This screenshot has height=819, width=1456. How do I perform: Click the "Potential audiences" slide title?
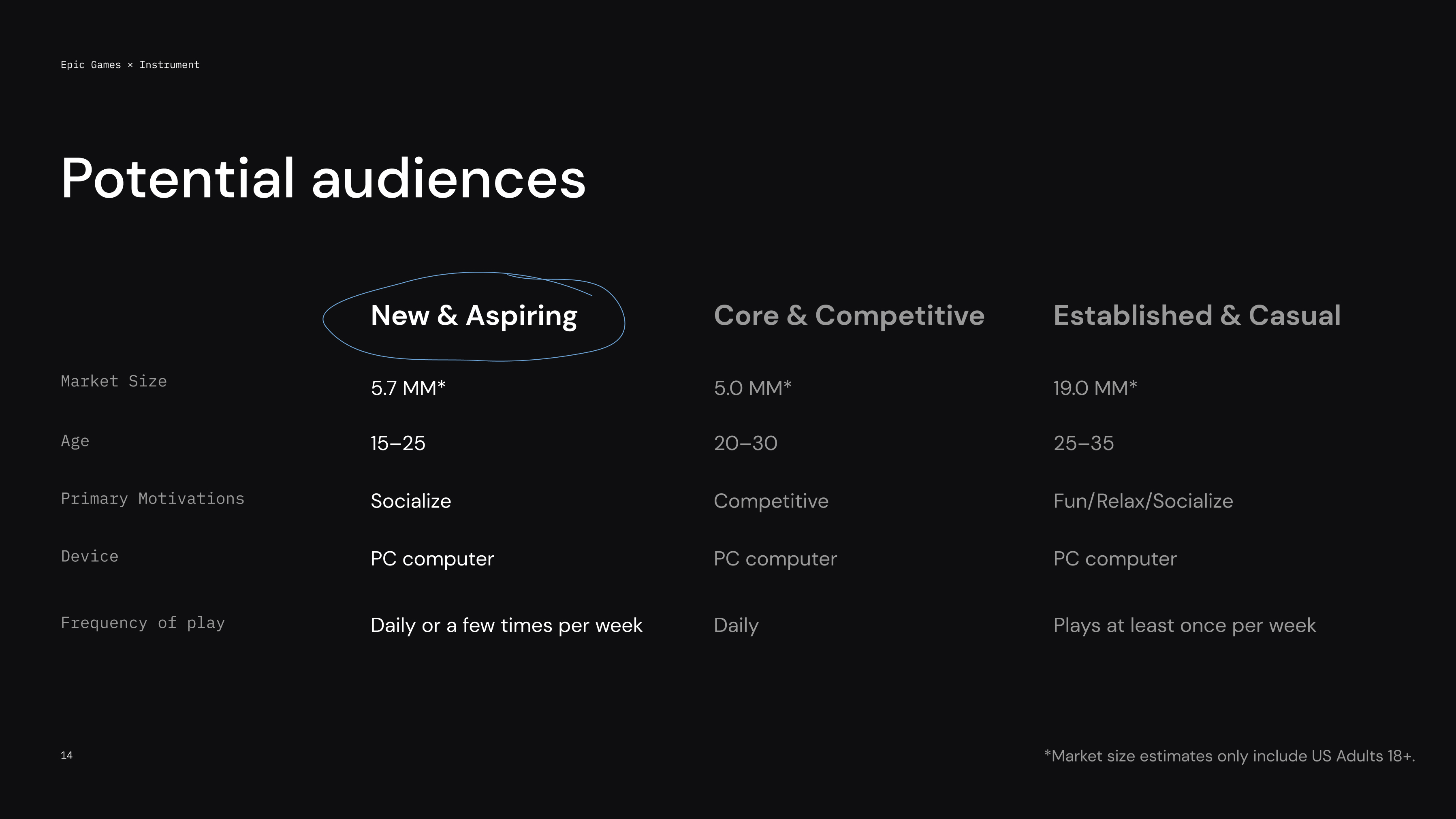coord(323,178)
